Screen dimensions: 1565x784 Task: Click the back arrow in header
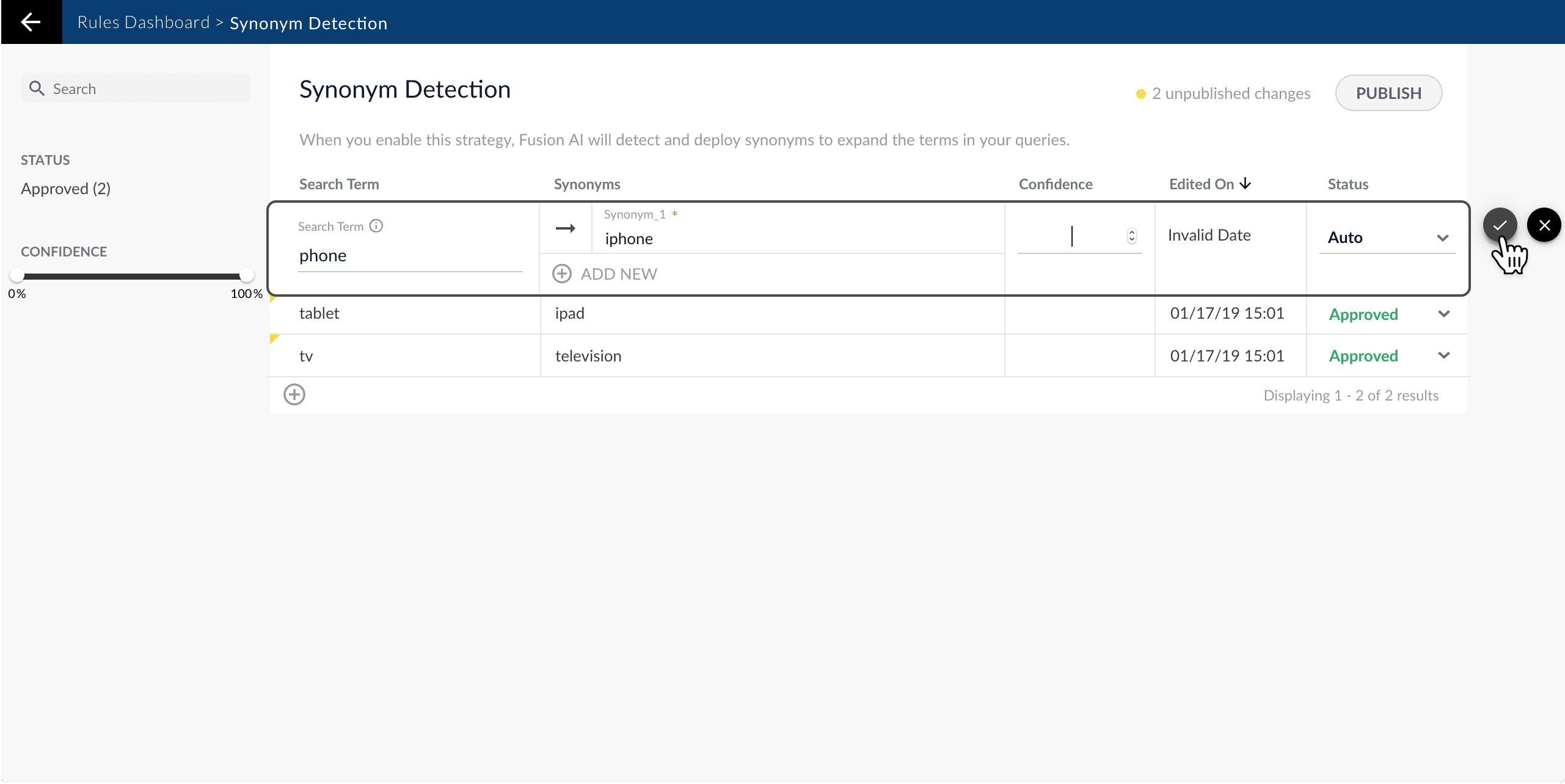coord(31,22)
